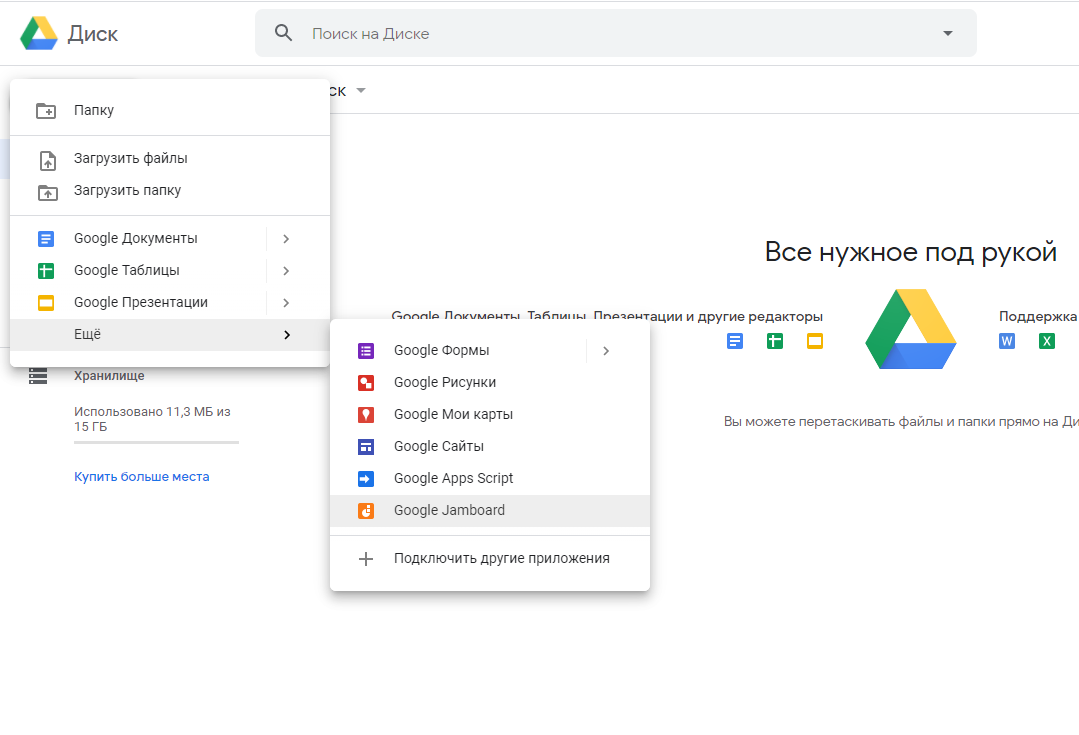The image size is (1079, 735).
Task: Expand Google Презентации submenu arrow
Action: coord(286,303)
